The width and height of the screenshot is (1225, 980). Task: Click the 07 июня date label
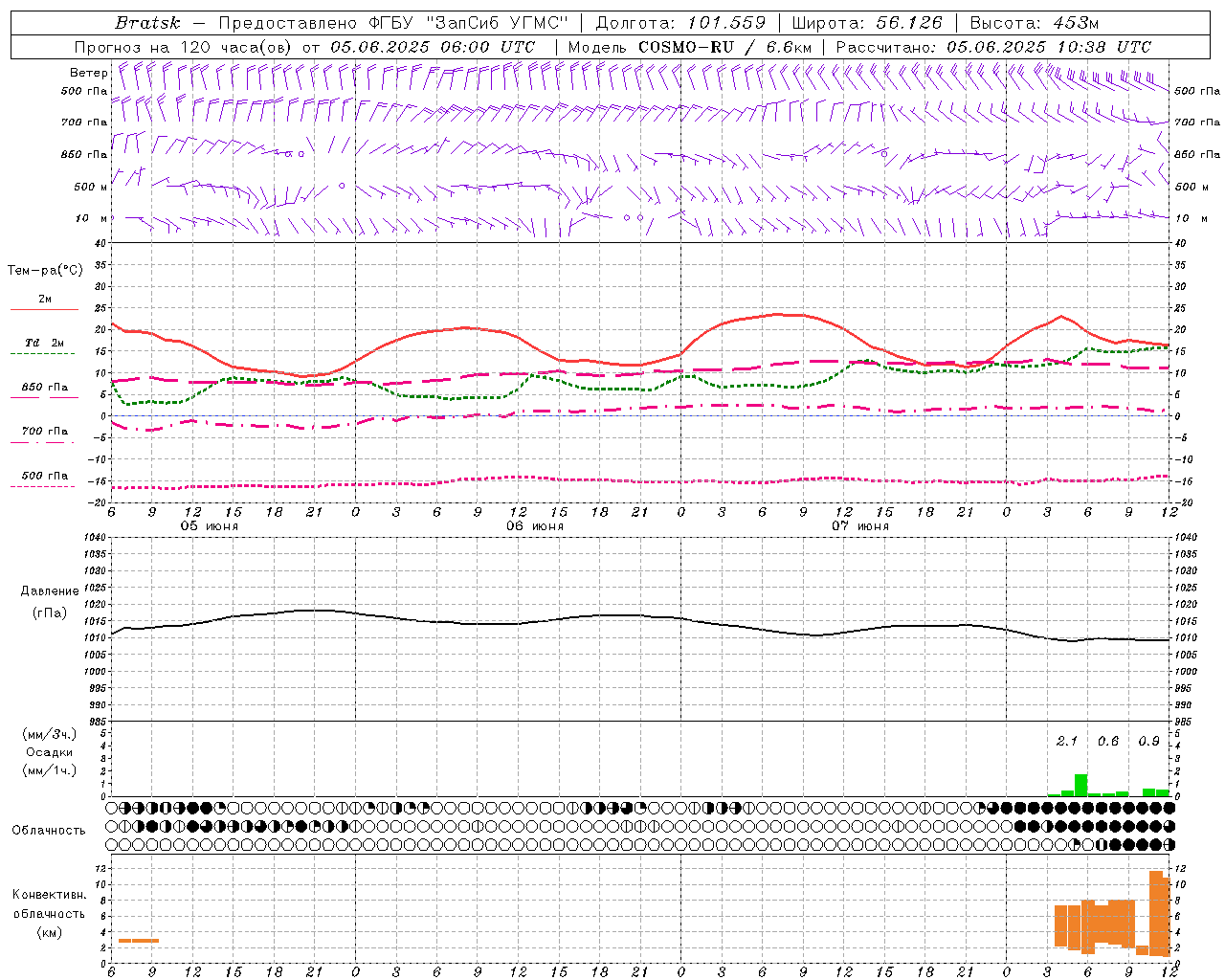point(860,526)
